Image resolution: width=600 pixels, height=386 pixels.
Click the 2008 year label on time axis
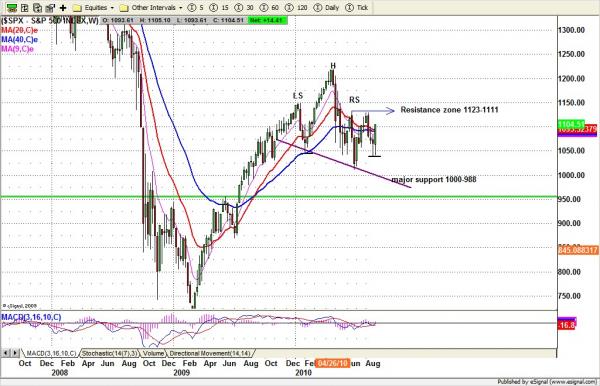click(60, 373)
